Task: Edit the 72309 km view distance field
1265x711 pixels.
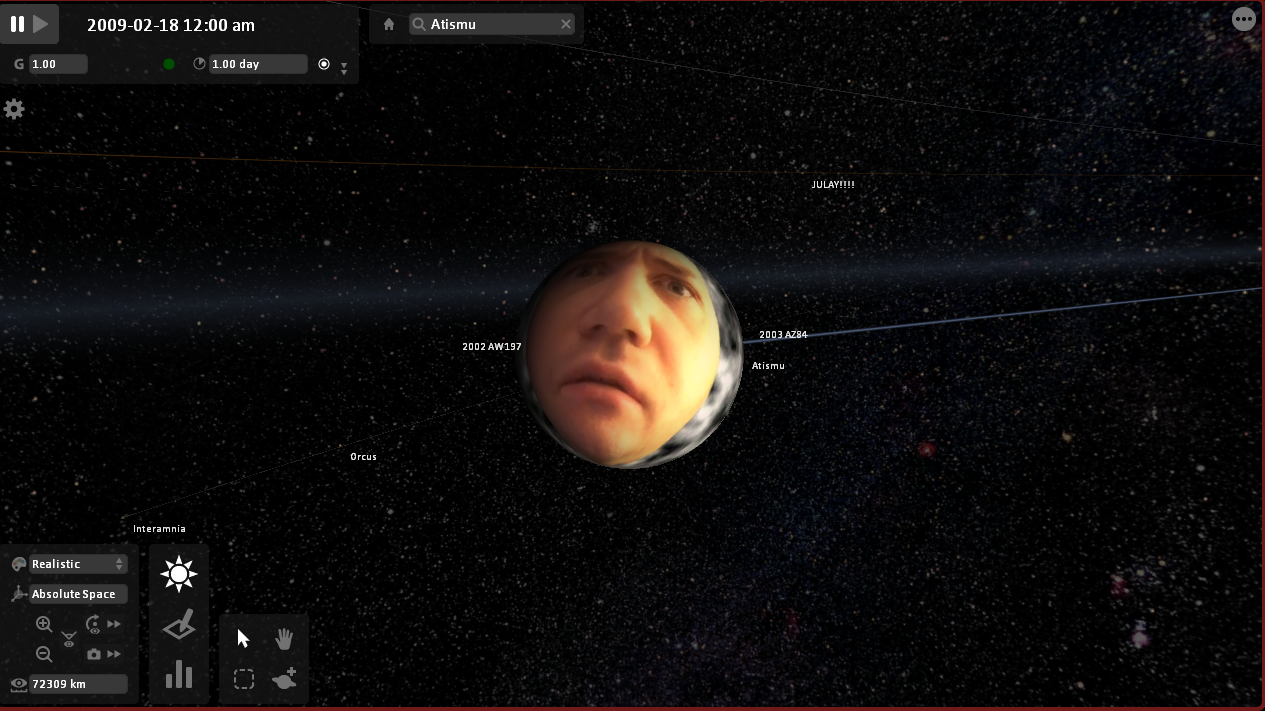Action: click(x=78, y=684)
